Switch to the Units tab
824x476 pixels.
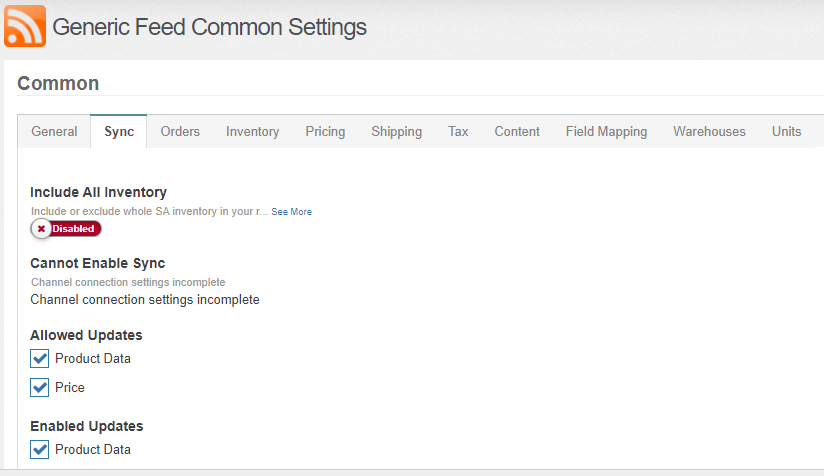[787, 131]
